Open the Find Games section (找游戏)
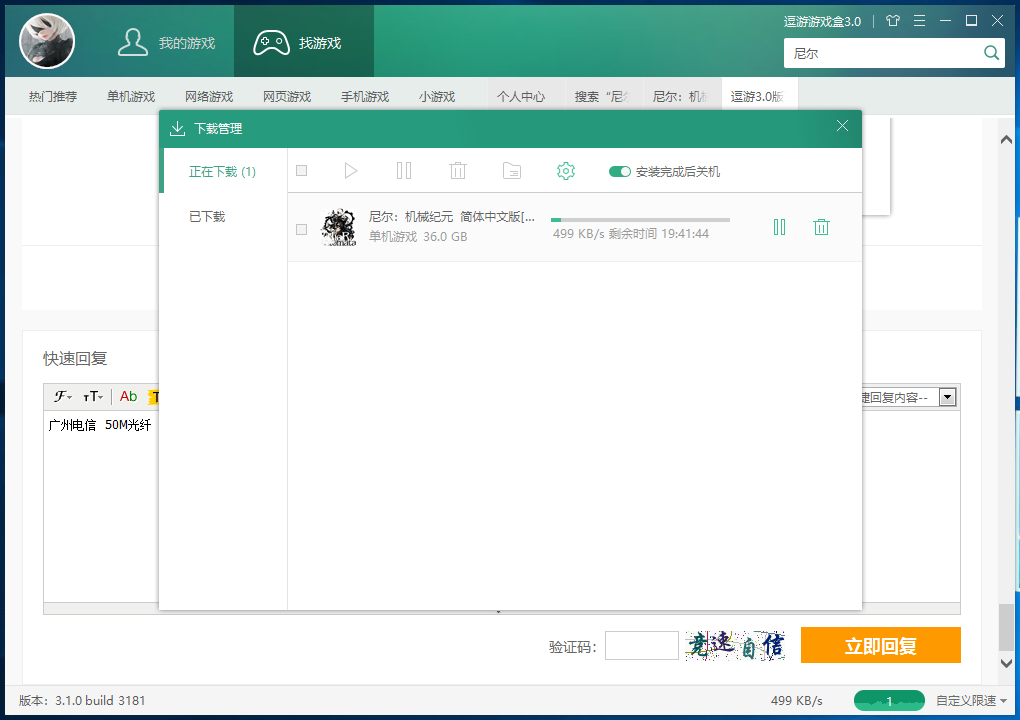The width and height of the screenshot is (1020, 720). [x=304, y=42]
